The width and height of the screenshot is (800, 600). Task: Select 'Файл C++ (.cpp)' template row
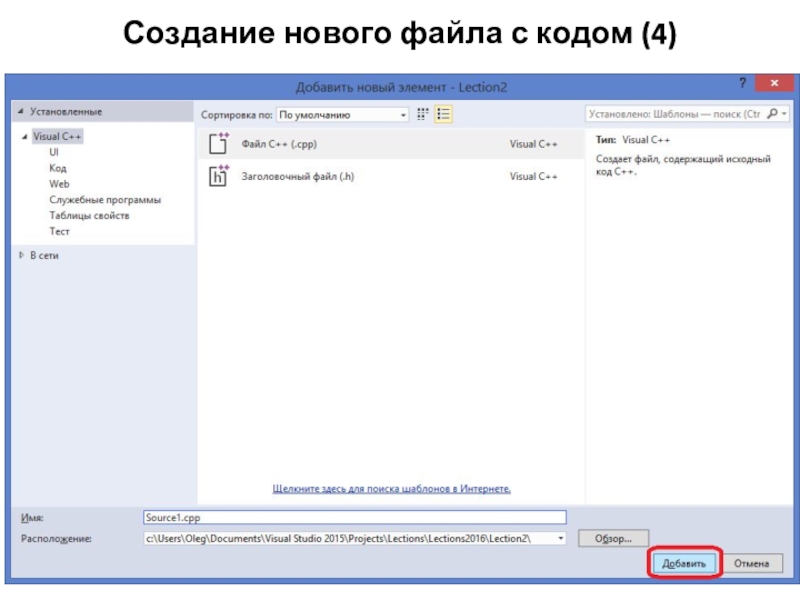(391, 143)
